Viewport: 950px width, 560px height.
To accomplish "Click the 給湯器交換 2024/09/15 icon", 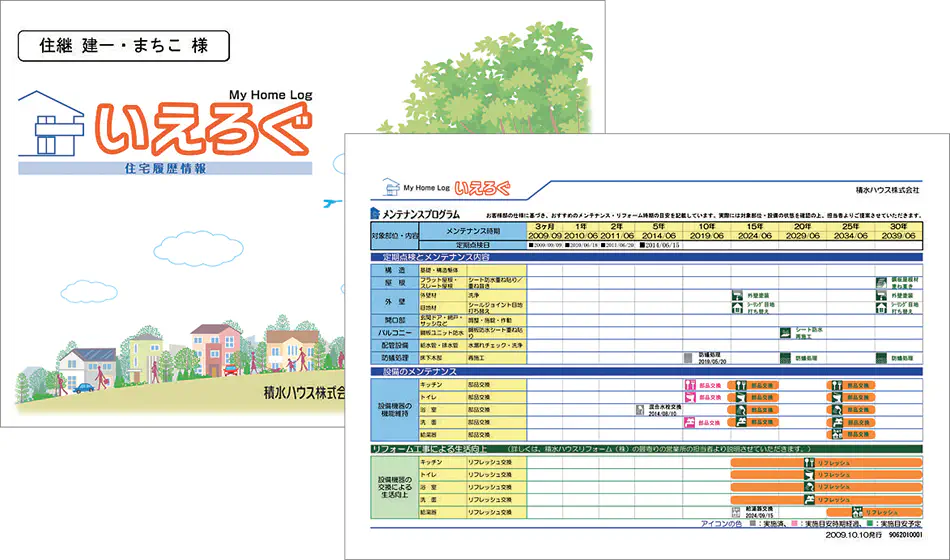I will click(x=737, y=512).
